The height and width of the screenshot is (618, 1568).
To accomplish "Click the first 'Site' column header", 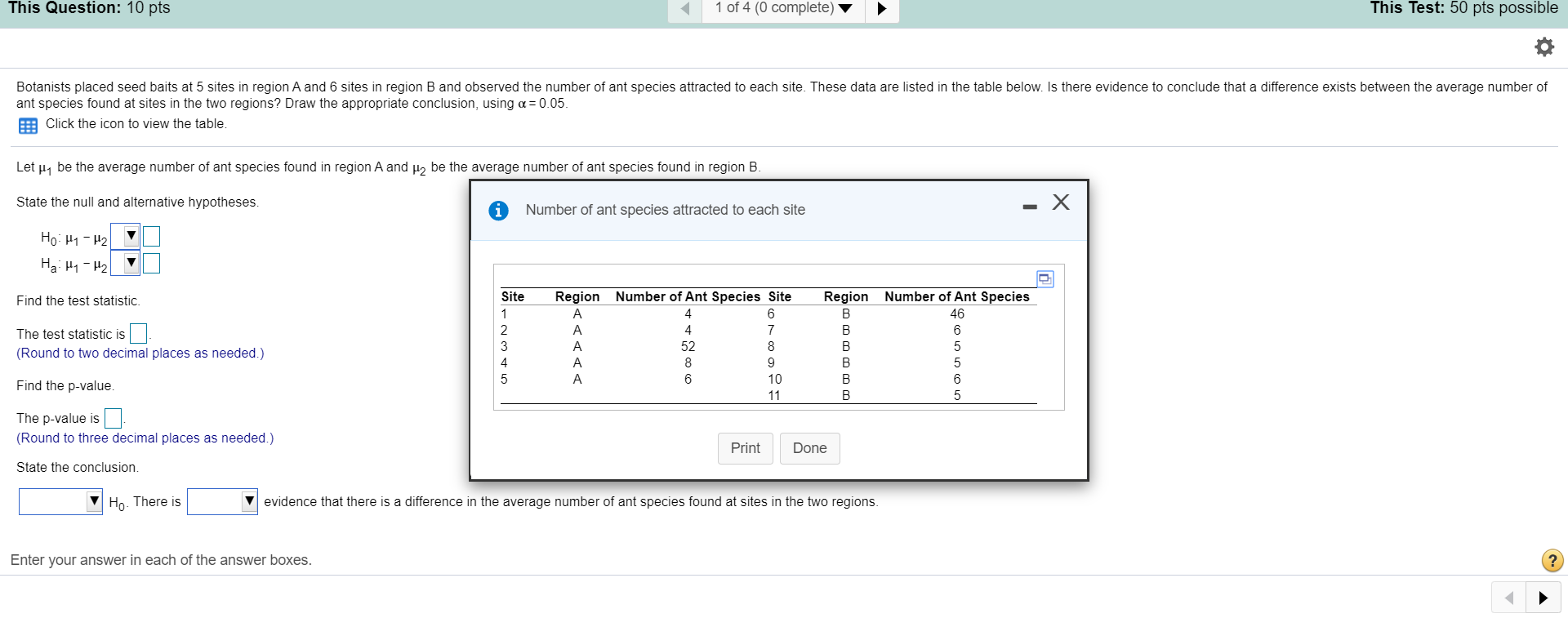I will (513, 296).
